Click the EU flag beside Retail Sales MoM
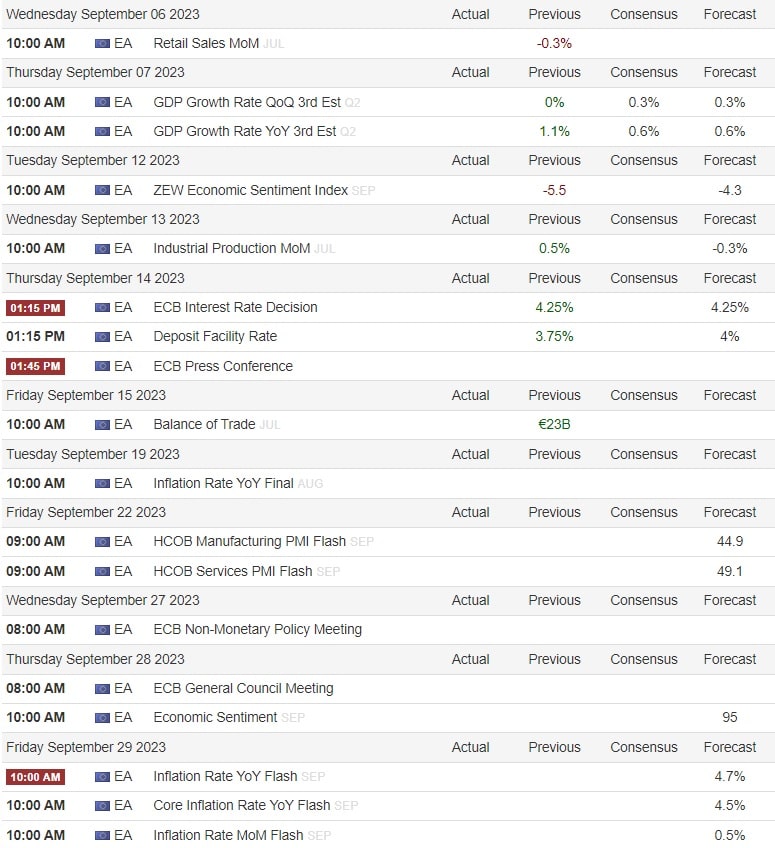The width and height of the screenshot is (775, 848). coord(102,43)
